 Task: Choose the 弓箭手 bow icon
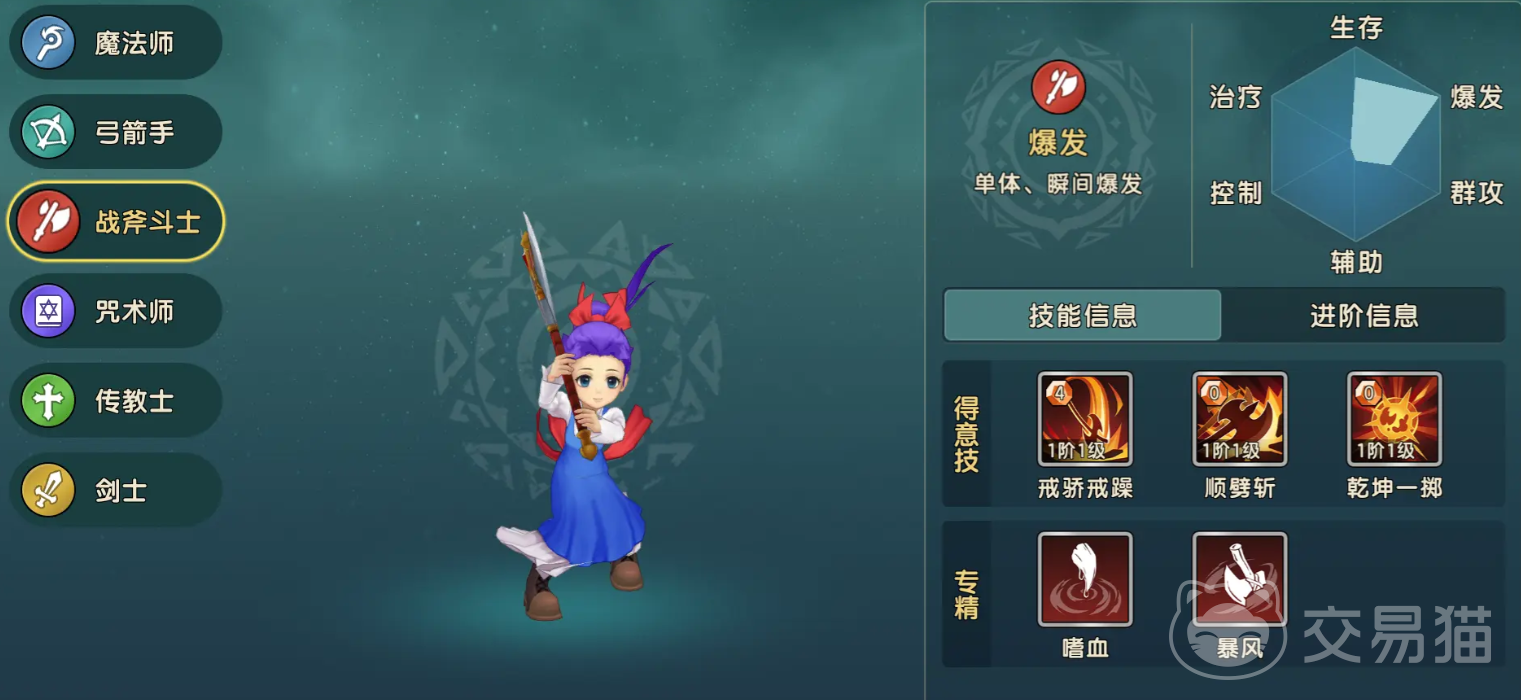(x=48, y=132)
